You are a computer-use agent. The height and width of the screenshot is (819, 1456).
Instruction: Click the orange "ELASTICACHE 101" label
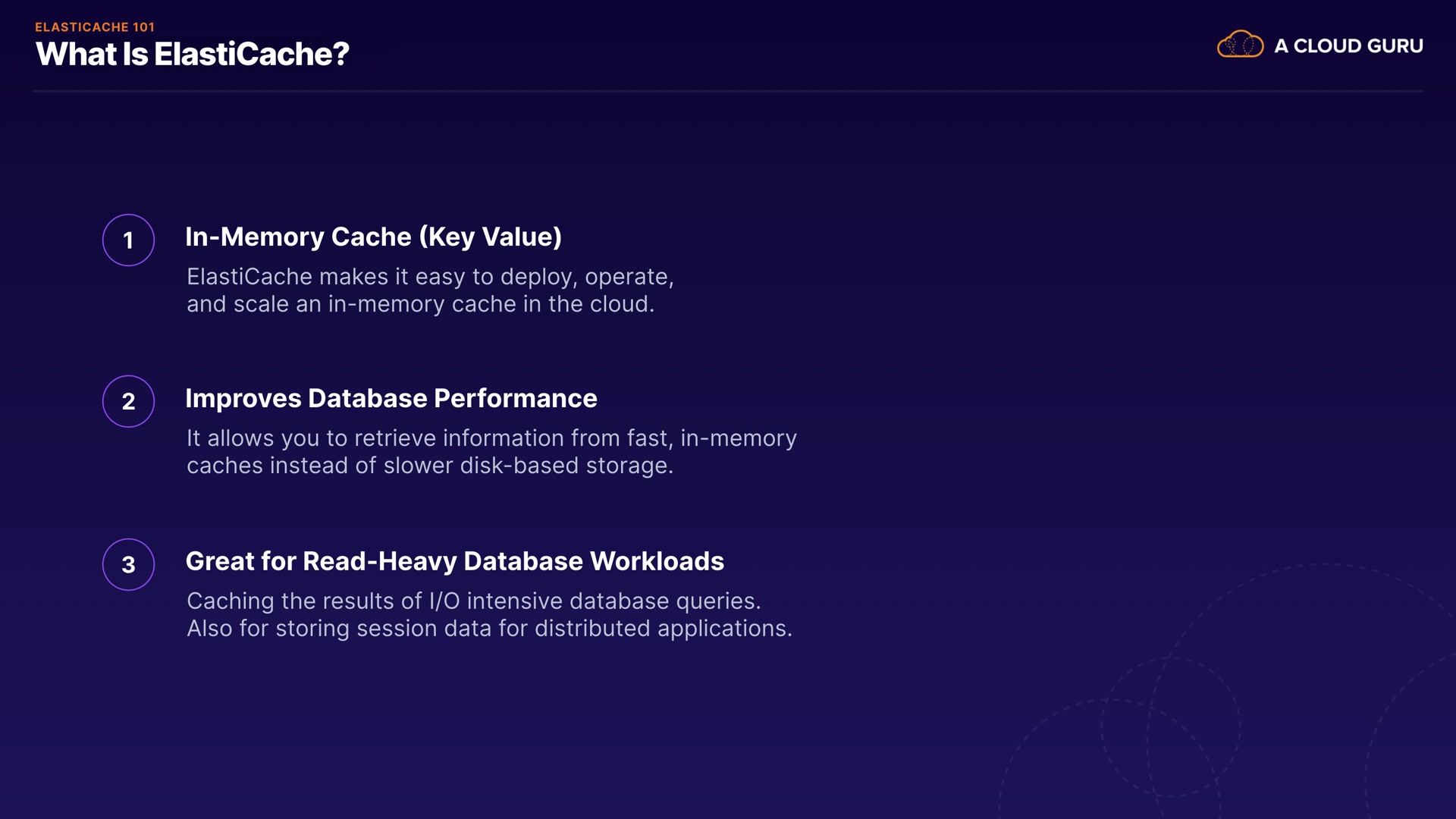95,27
